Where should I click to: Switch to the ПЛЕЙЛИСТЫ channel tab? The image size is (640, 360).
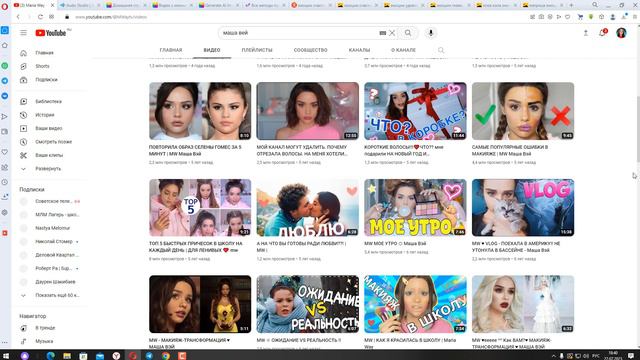tap(257, 50)
